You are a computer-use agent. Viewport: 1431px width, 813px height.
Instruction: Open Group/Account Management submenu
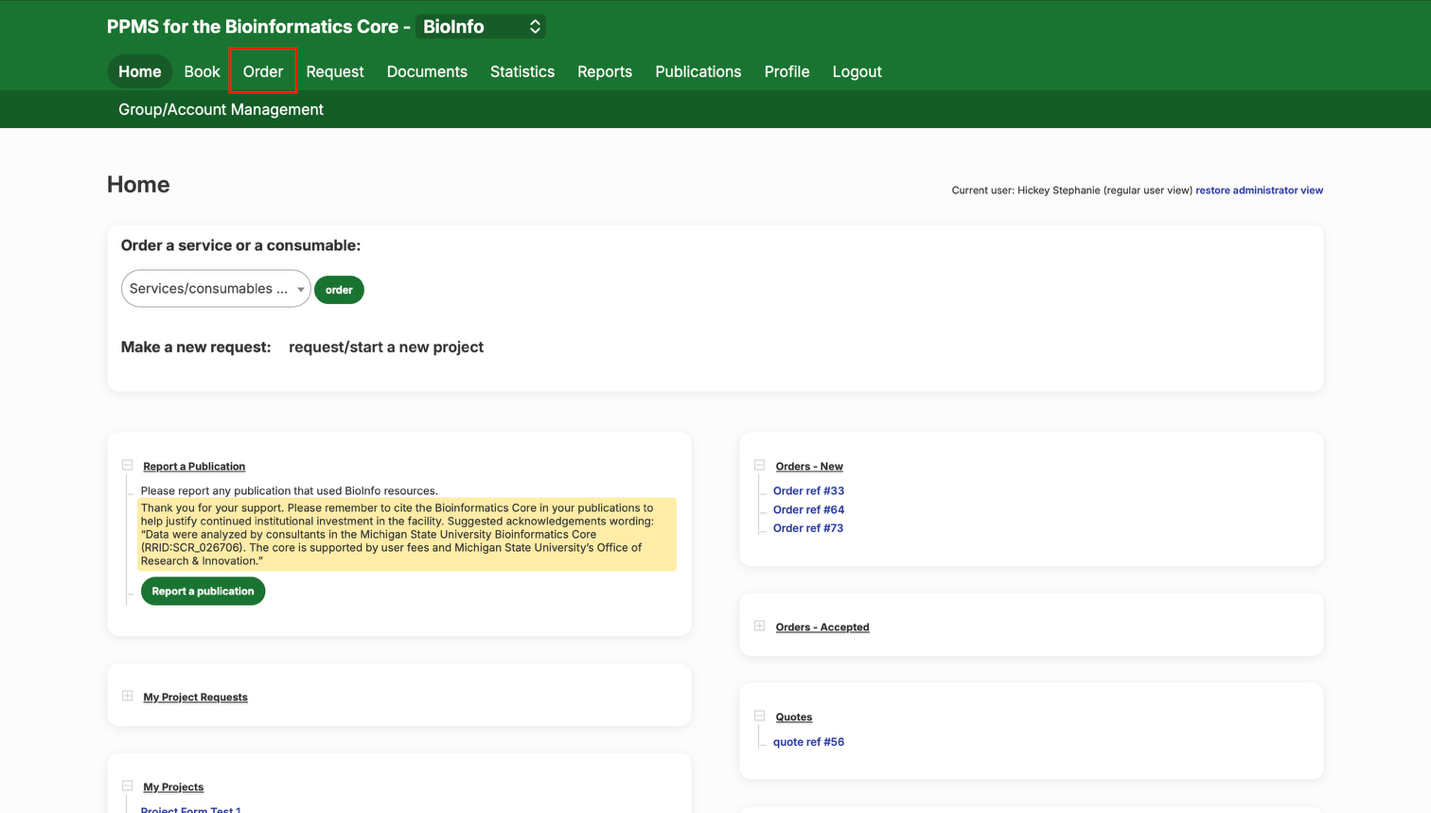(221, 110)
